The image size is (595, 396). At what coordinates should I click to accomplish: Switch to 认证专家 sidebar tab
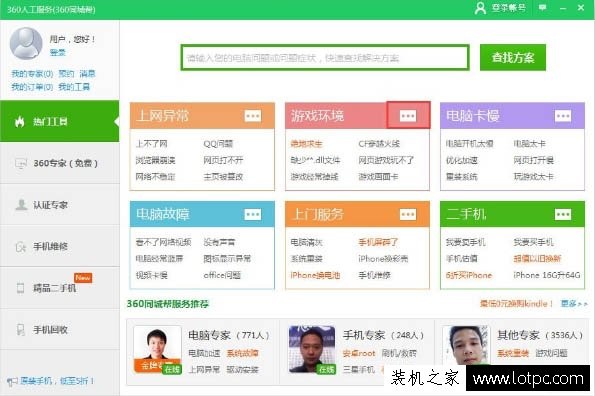pos(60,205)
